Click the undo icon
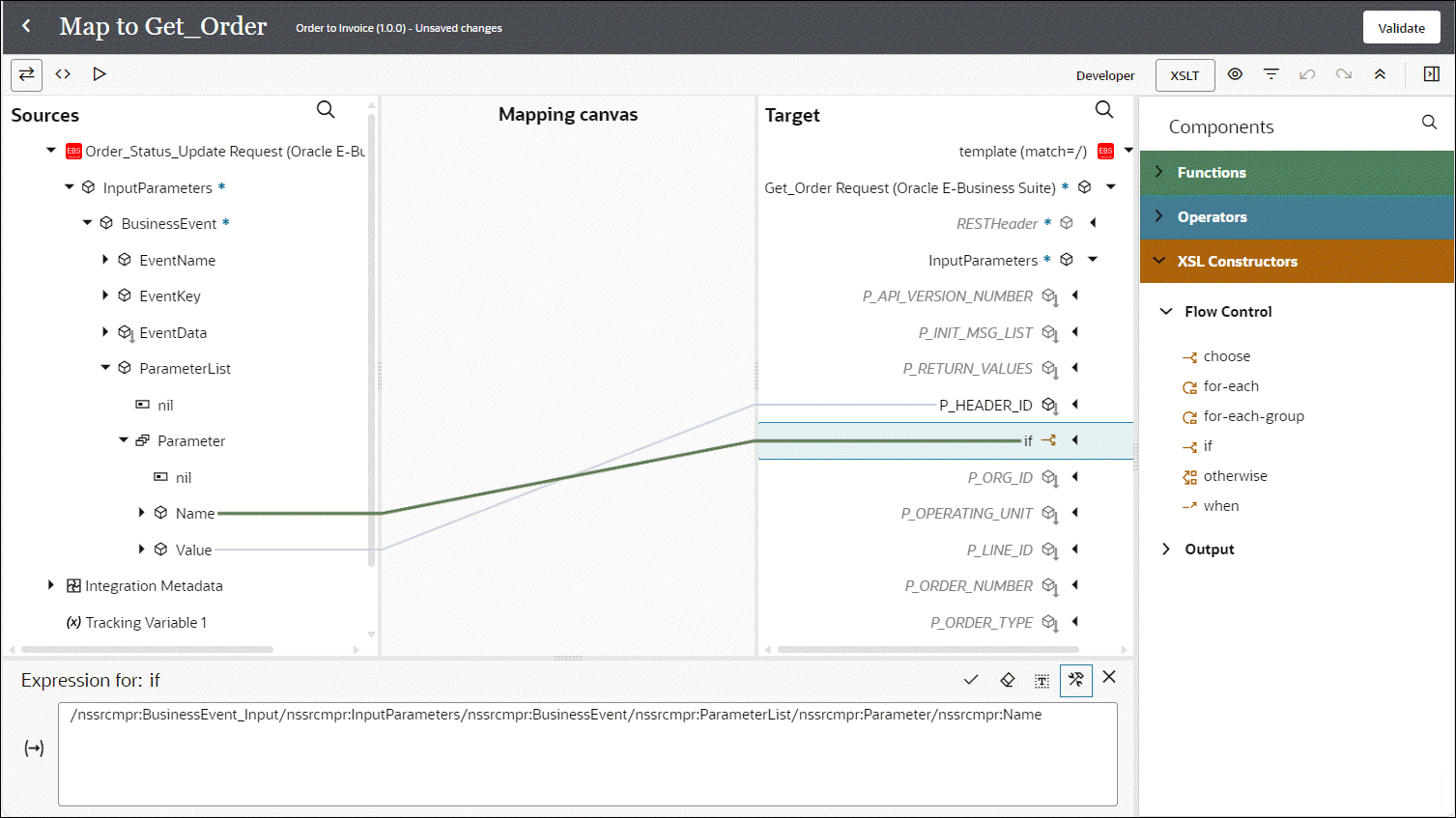The image size is (1456, 818). click(1307, 74)
